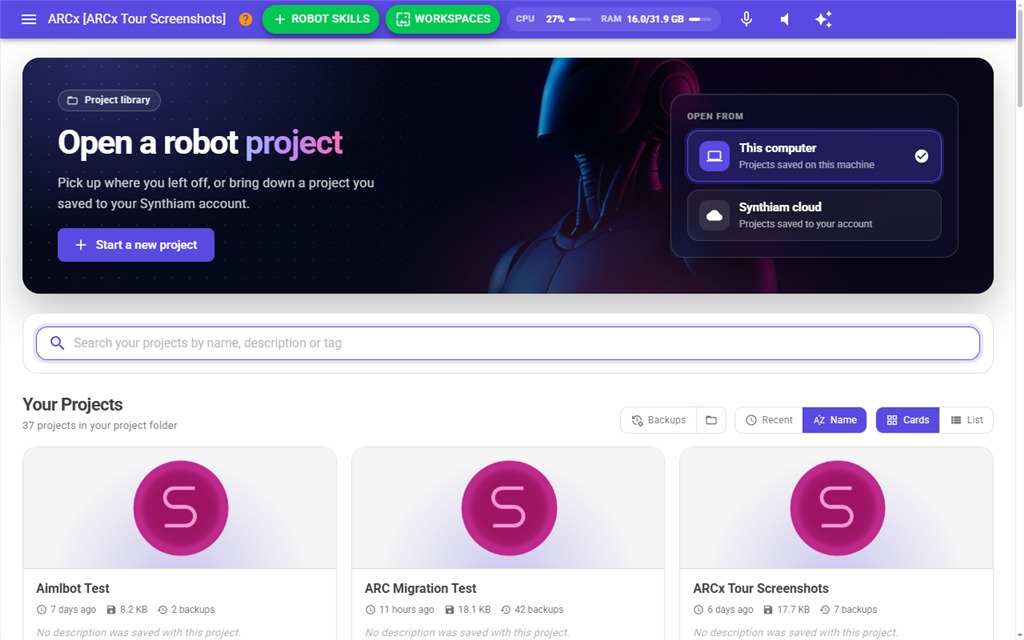Open the hamburger main menu

(x=29, y=19)
